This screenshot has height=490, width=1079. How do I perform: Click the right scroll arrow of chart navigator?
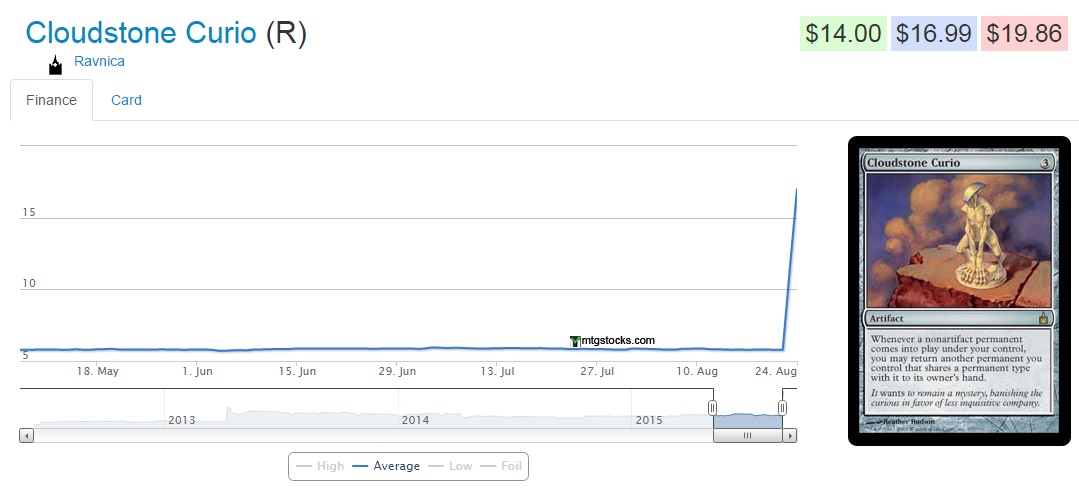tap(790, 436)
